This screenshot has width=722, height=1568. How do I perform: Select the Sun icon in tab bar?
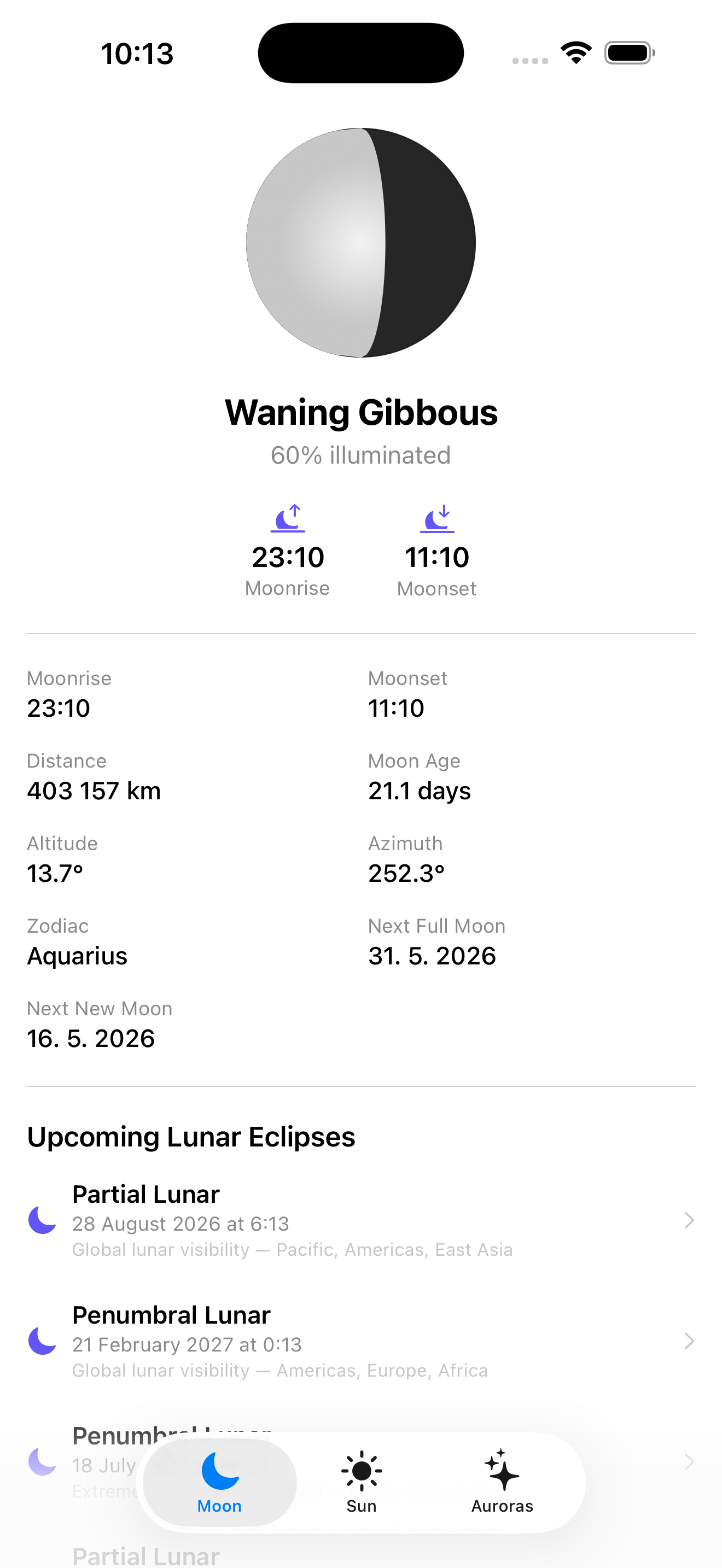tap(362, 1471)
